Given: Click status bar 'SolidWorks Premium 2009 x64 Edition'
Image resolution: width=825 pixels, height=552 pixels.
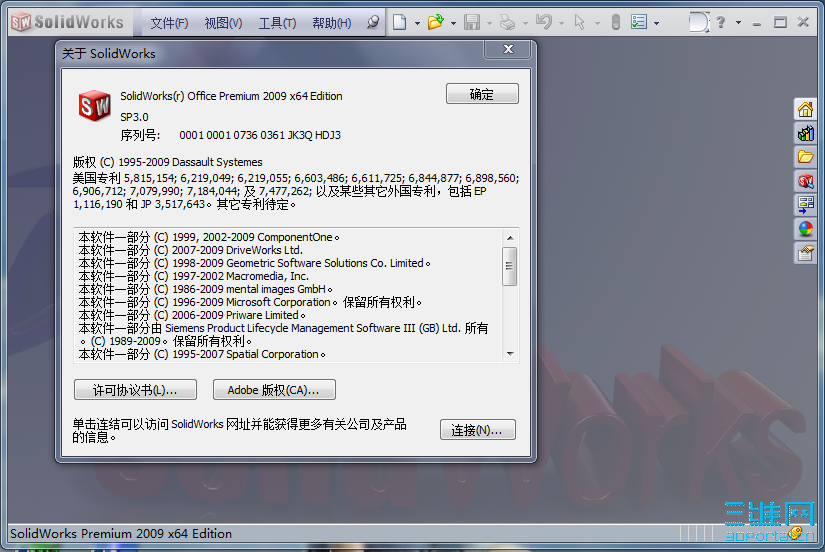Looking at the screenshot, I should (121, 534).
